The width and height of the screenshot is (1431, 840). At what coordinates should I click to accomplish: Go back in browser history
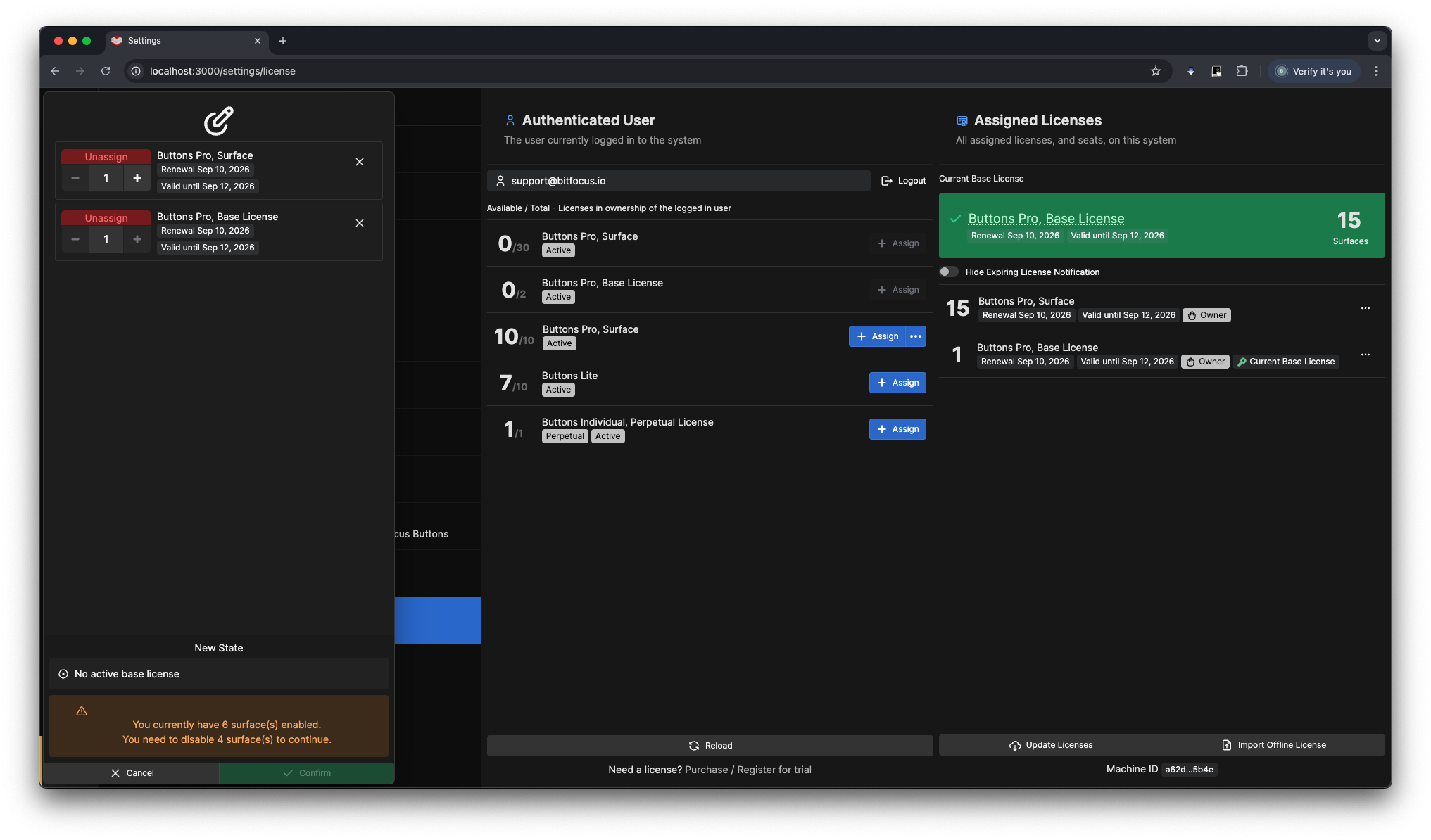click(55, 71)
